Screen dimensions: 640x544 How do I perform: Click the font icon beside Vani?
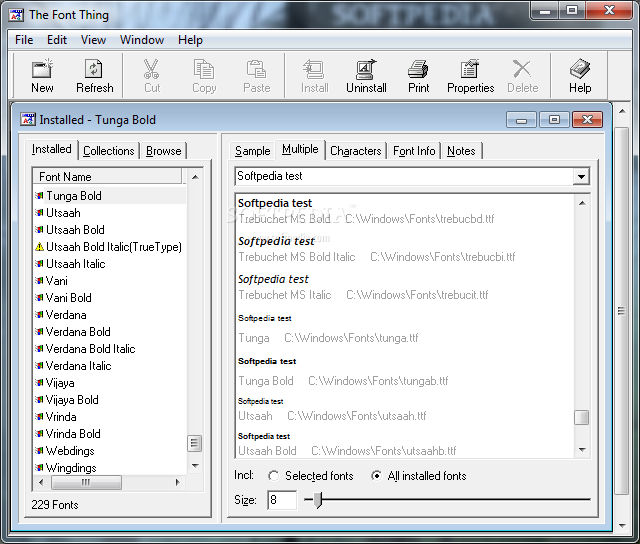39,281
